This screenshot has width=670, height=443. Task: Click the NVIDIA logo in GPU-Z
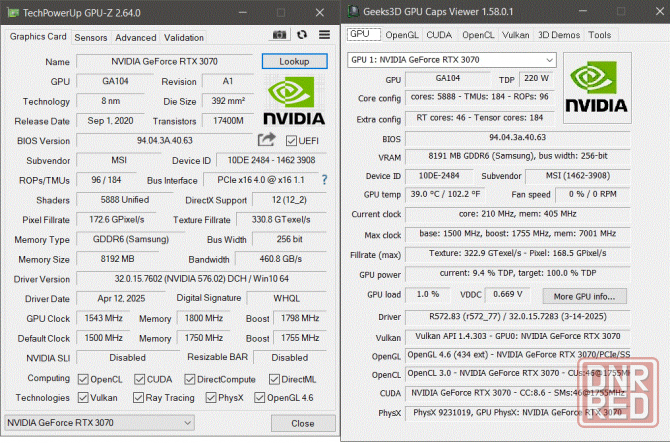click(294, 100)
